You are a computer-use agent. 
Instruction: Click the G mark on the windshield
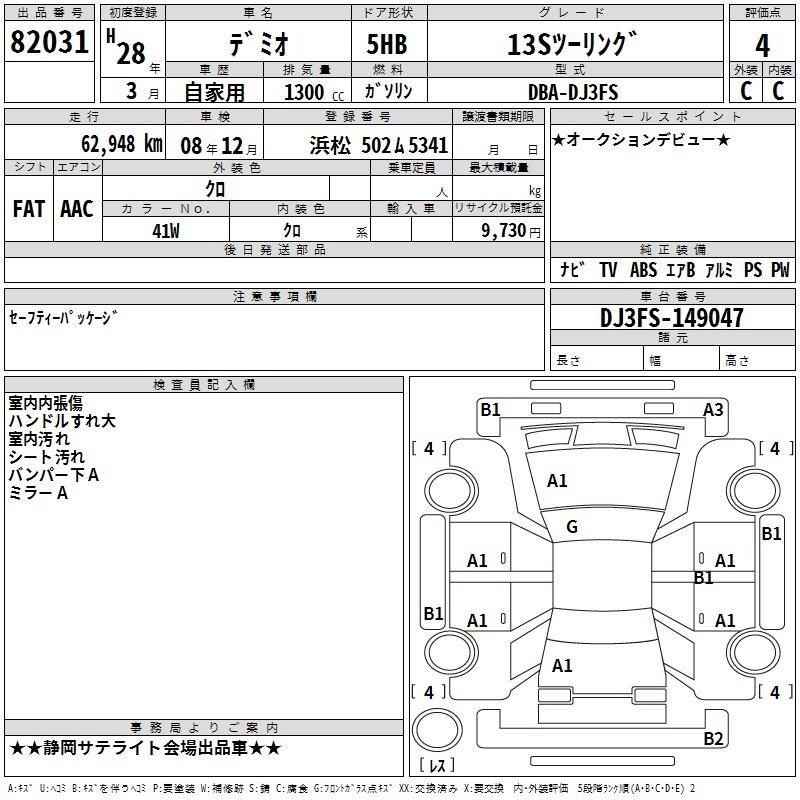572,527
